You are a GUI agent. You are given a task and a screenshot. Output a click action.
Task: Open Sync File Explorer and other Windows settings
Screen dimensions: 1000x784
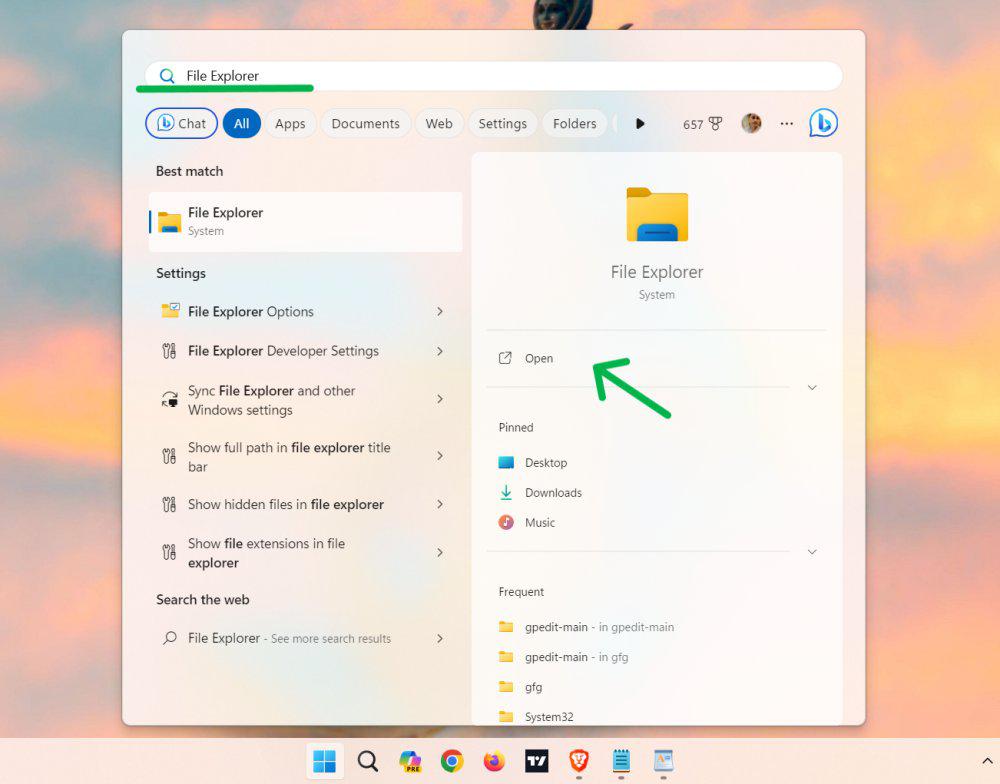(305, 400)
